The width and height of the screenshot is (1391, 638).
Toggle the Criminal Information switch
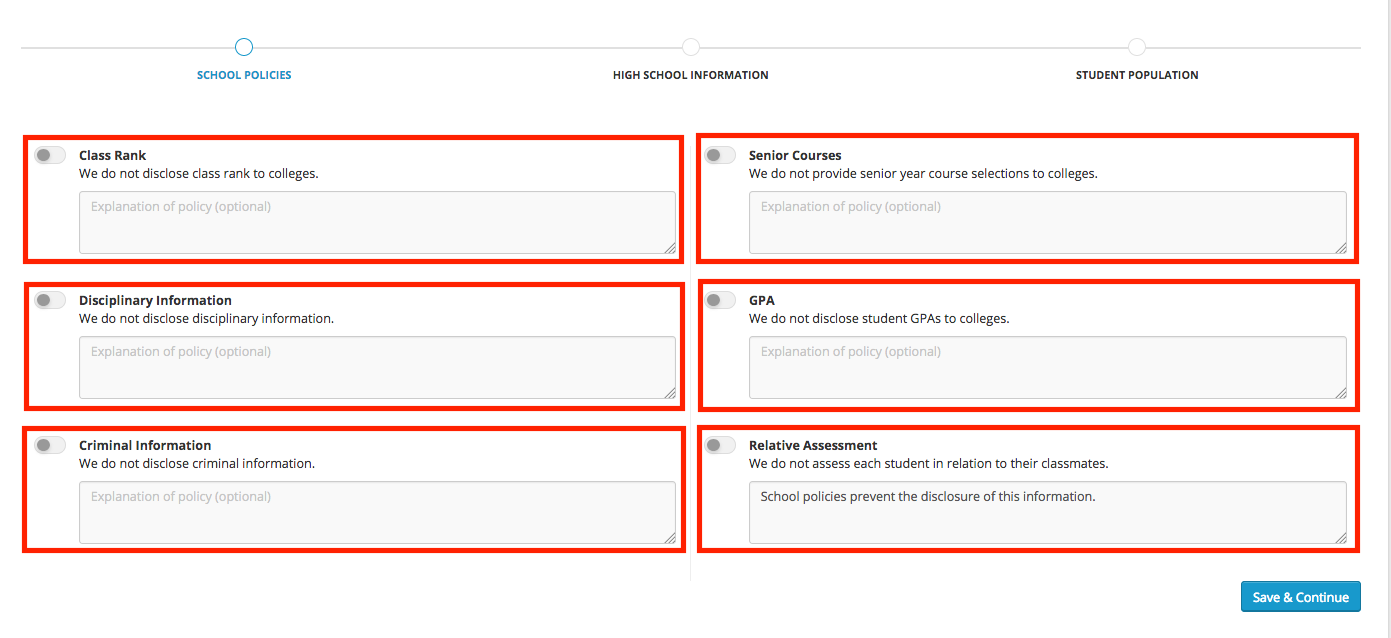tap(50, 445)
